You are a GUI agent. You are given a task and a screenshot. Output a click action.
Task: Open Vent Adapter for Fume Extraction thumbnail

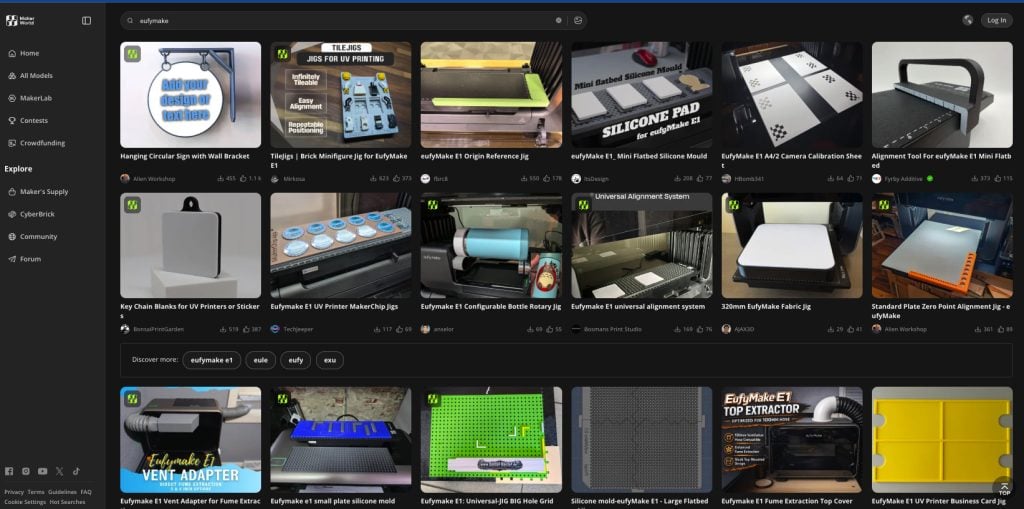coord(191,440)
